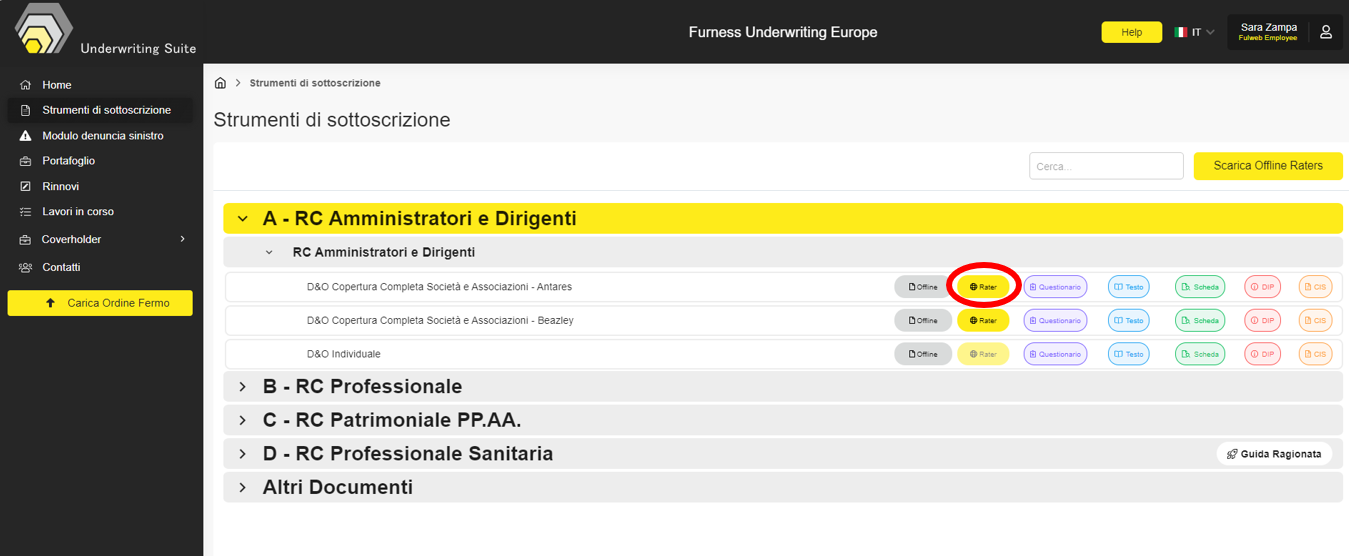The width and height of the screenshot is (1349, 556).
Task: Collapse section A - RC Amministratori e Dirigenti
Action: (x=242, y=219)
